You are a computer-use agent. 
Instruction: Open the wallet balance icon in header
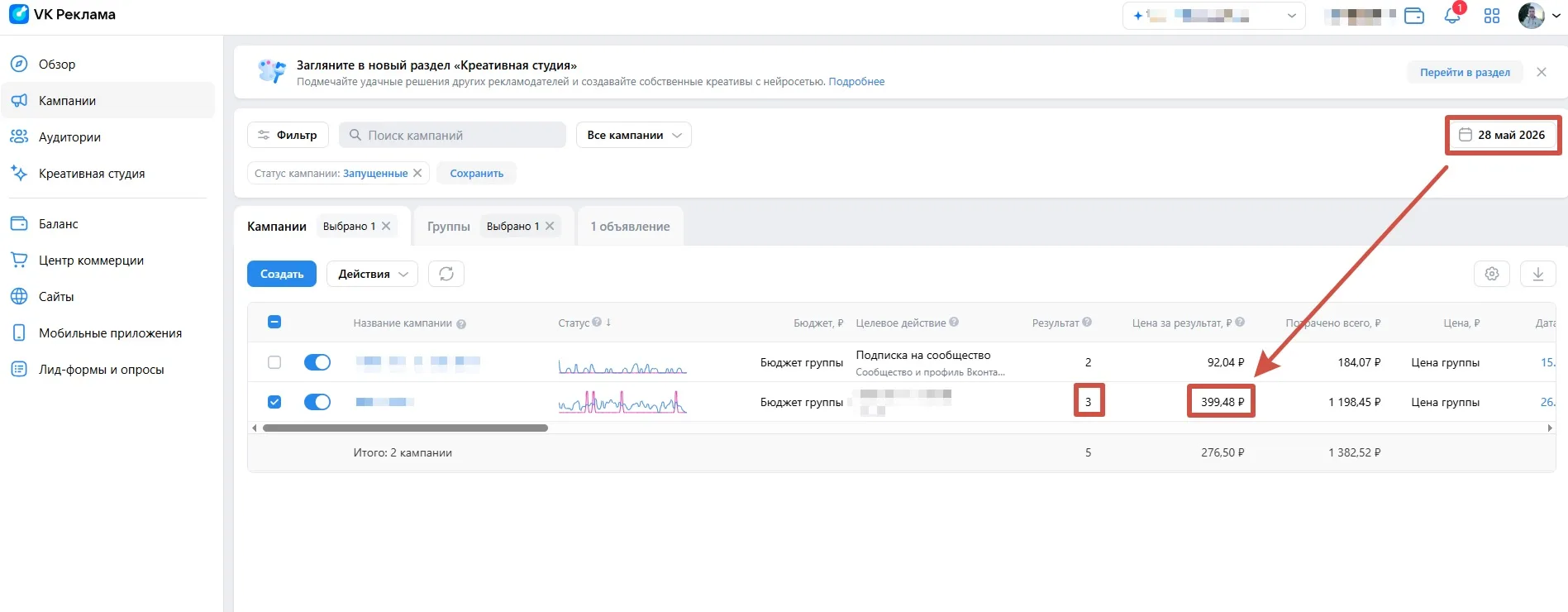click(1414, 16)
